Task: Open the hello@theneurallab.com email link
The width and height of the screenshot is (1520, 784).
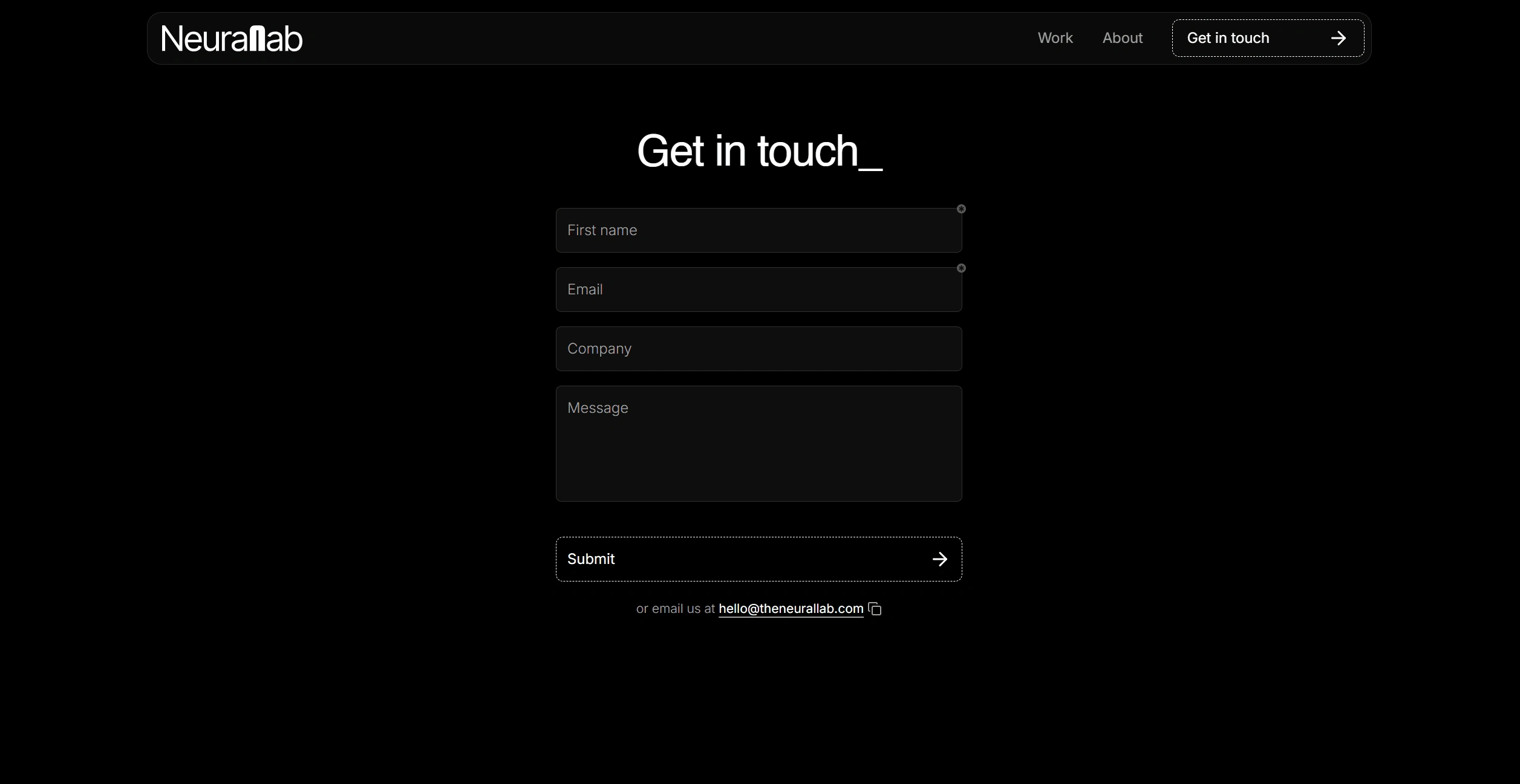Action: pos(791,609)
